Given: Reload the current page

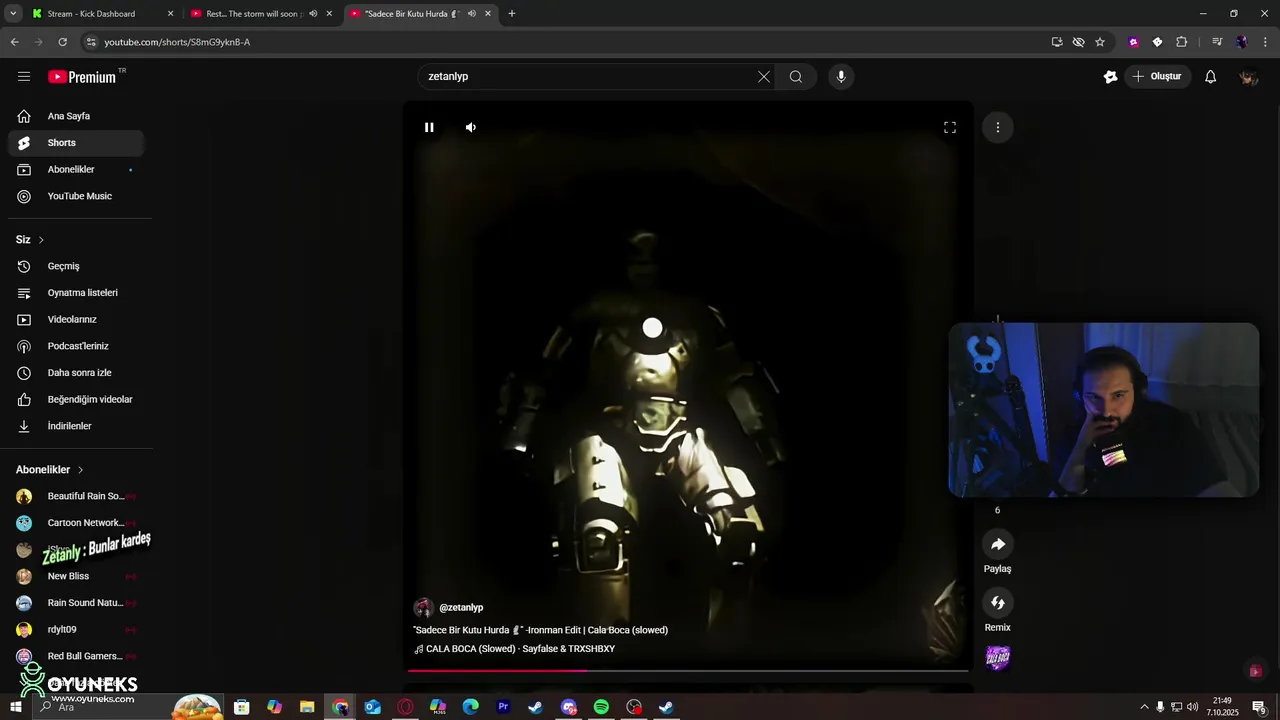Looking at the screenshot, I should click(x=62, y=42).
